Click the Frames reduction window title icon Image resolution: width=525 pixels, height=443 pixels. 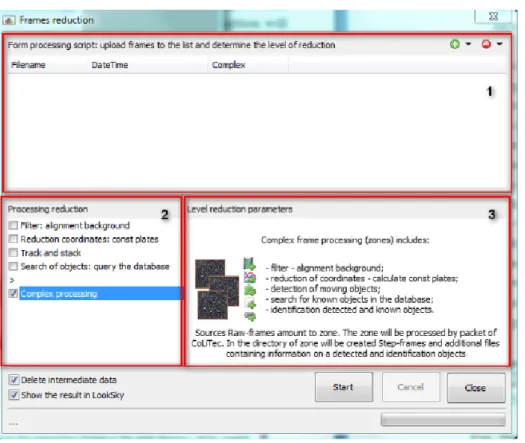click(9, 20)
